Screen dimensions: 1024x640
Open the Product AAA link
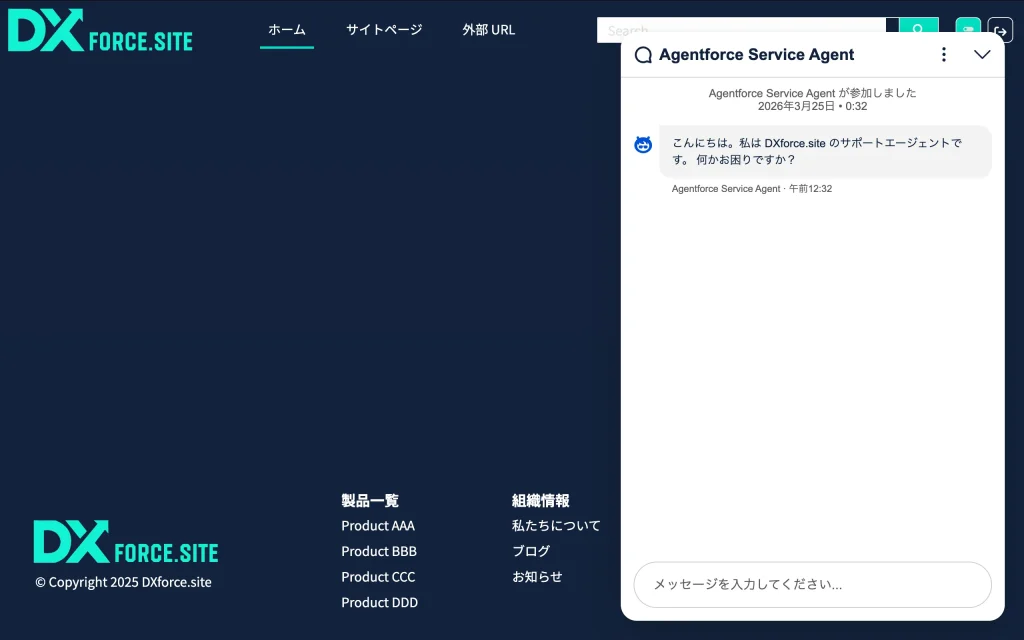pyautogui.click(x=378, y=526)
